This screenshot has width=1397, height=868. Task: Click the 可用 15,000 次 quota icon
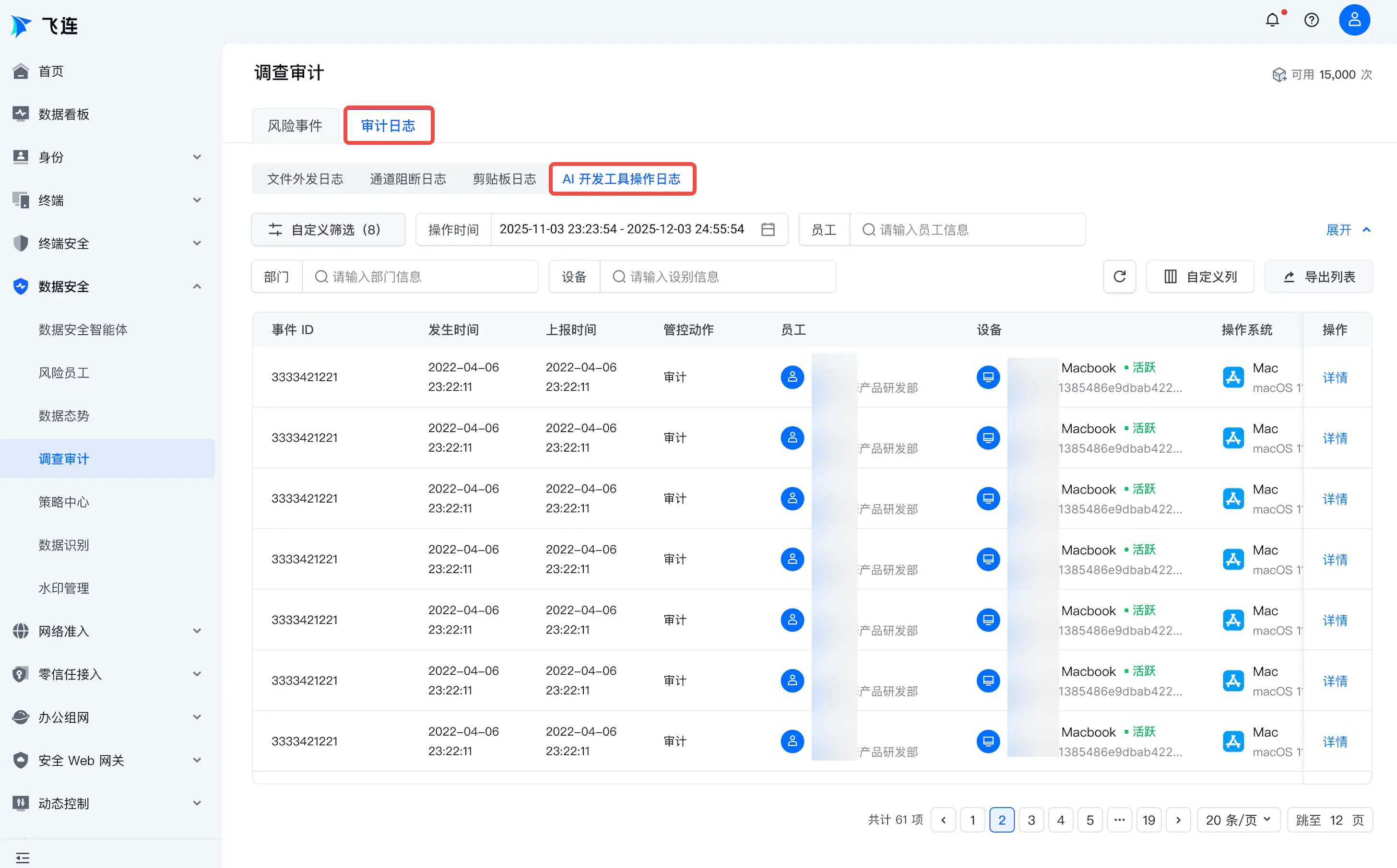pyautogui.click(x=1279, y=75)
